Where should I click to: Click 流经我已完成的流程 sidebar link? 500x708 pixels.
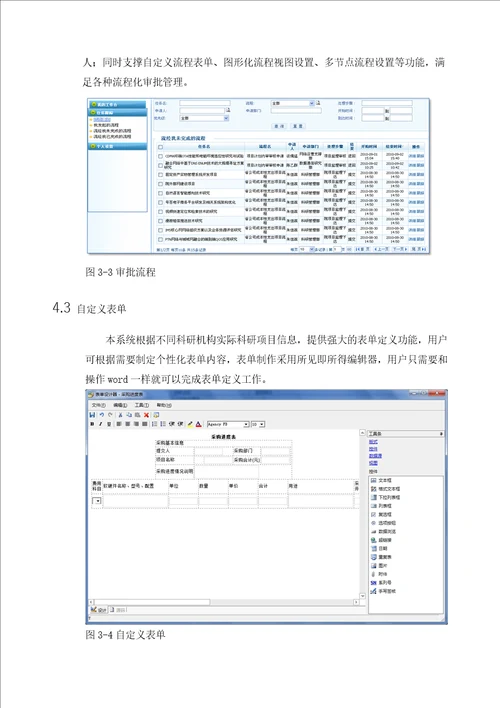point(112,136)
